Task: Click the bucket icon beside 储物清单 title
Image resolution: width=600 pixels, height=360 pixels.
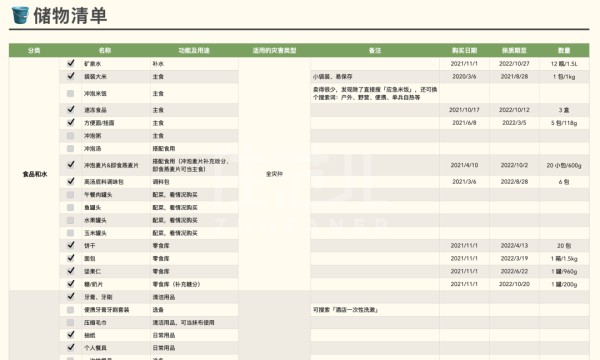Action: point(20,15)
